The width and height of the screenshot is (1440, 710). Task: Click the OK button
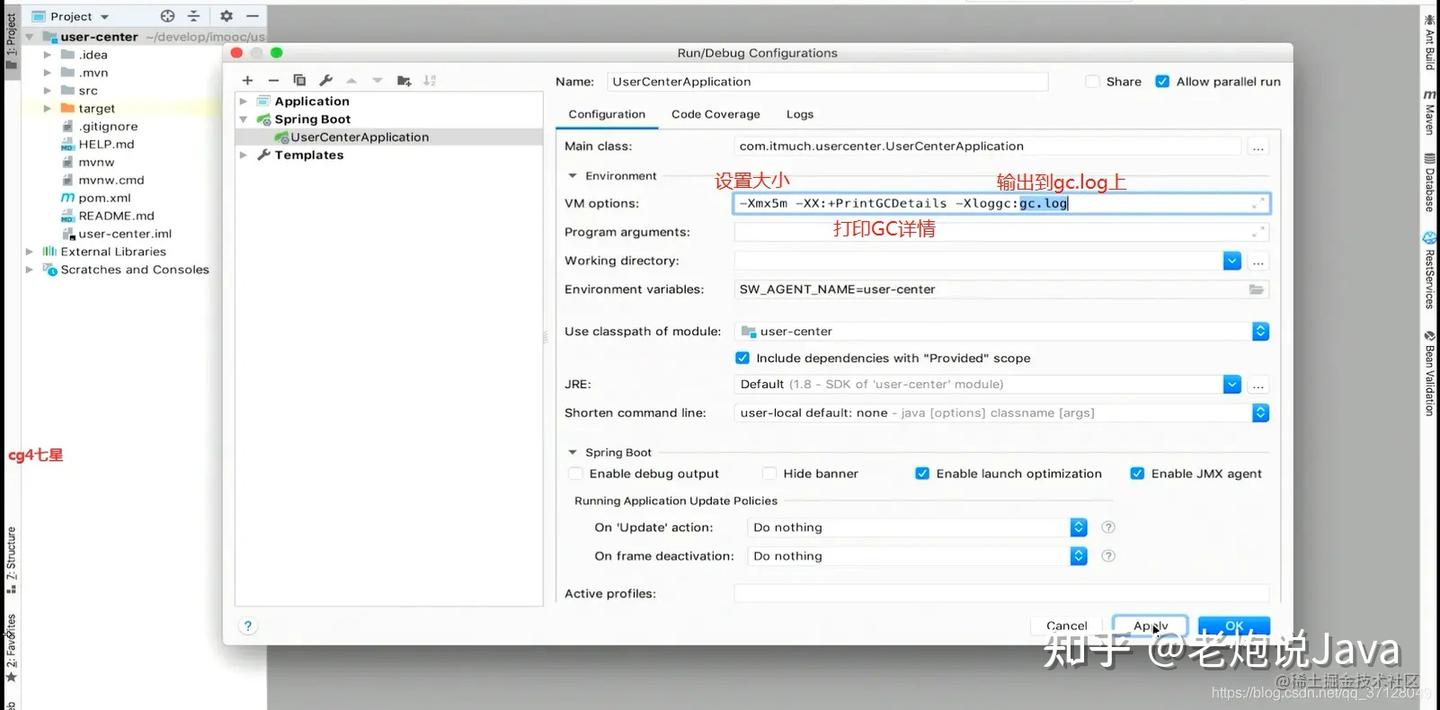tap(1234, 626)
